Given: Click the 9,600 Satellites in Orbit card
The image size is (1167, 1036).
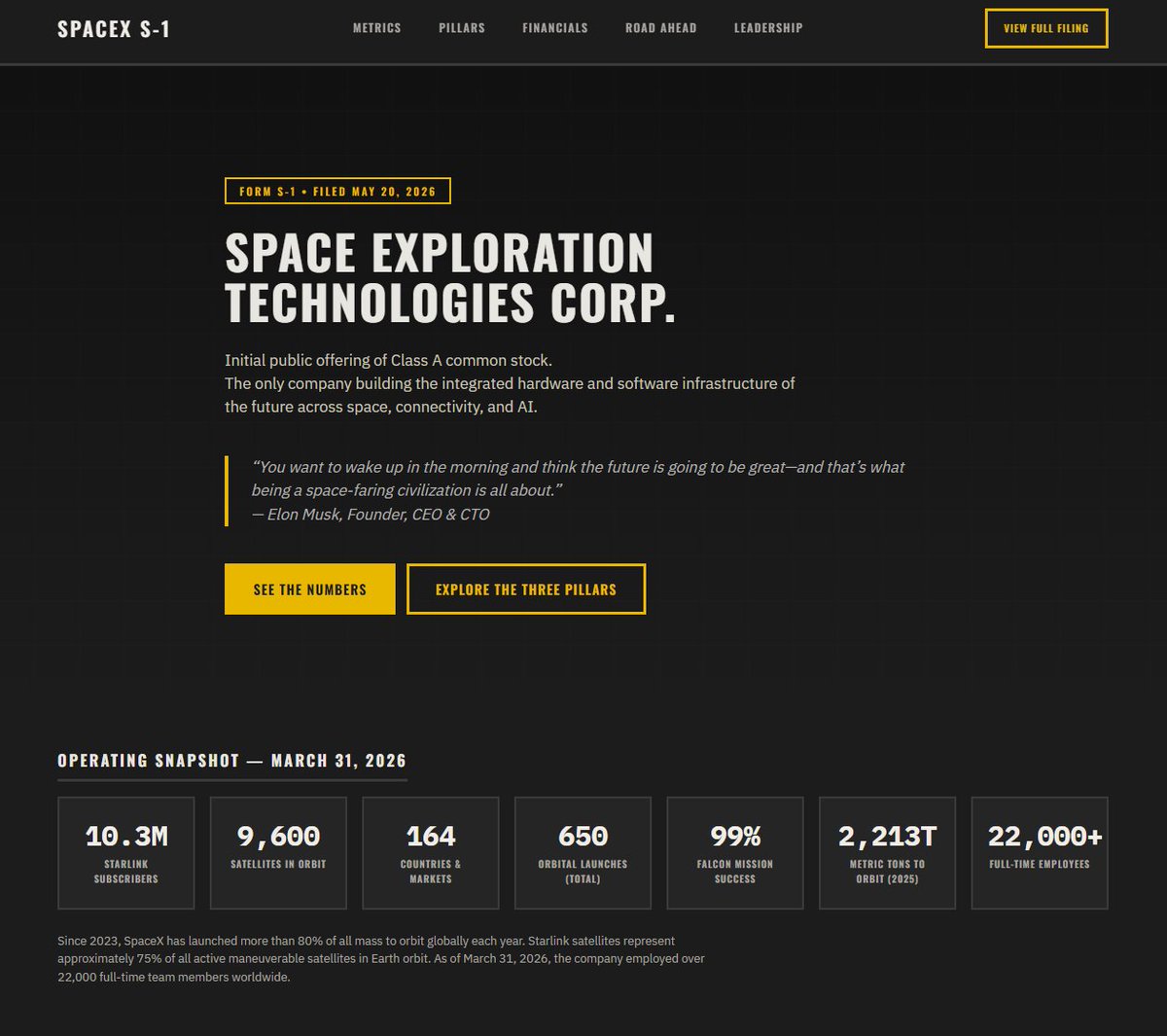Looking at the screenshot, I should [278, 853].
